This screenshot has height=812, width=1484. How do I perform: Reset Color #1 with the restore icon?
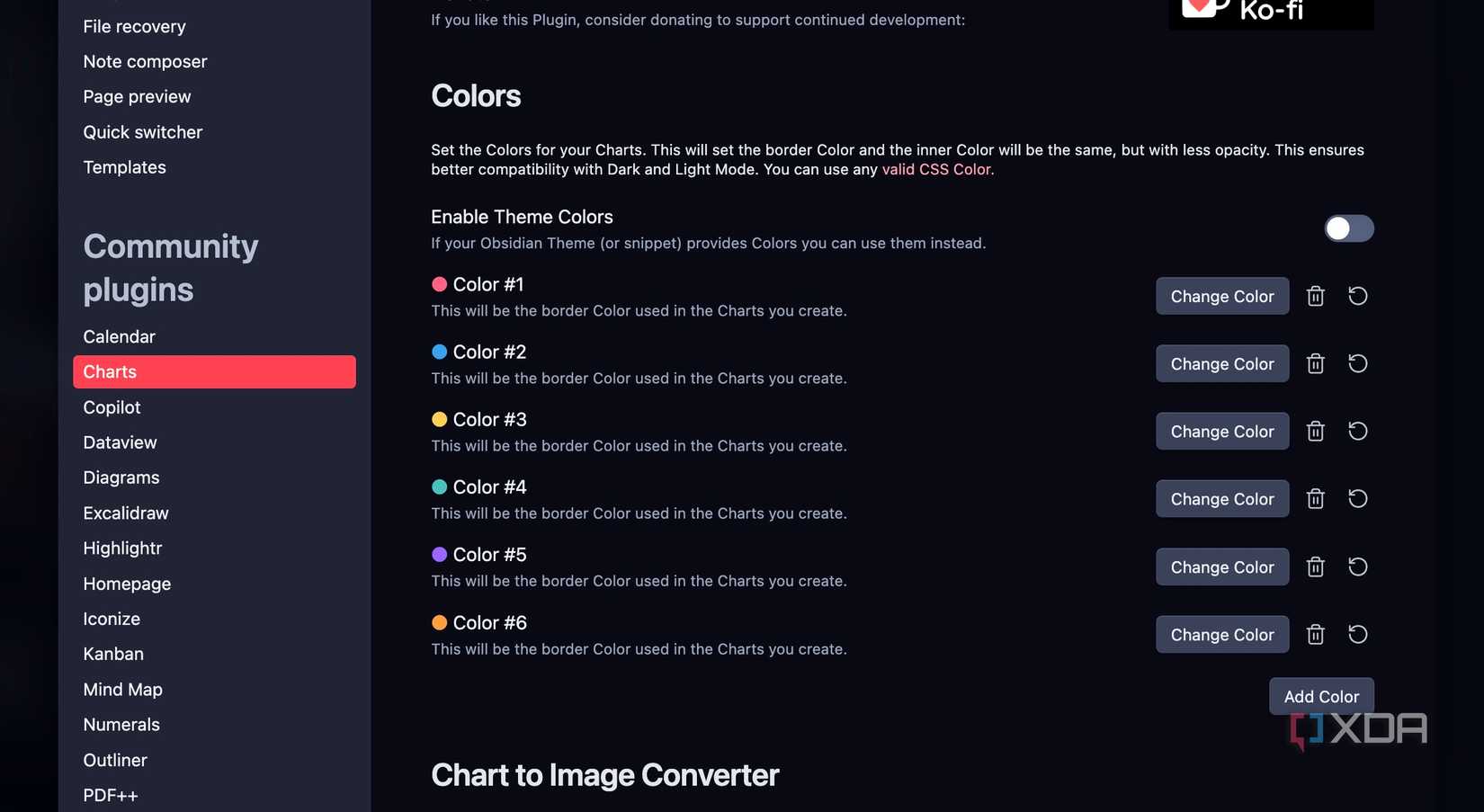point(1358,295)
